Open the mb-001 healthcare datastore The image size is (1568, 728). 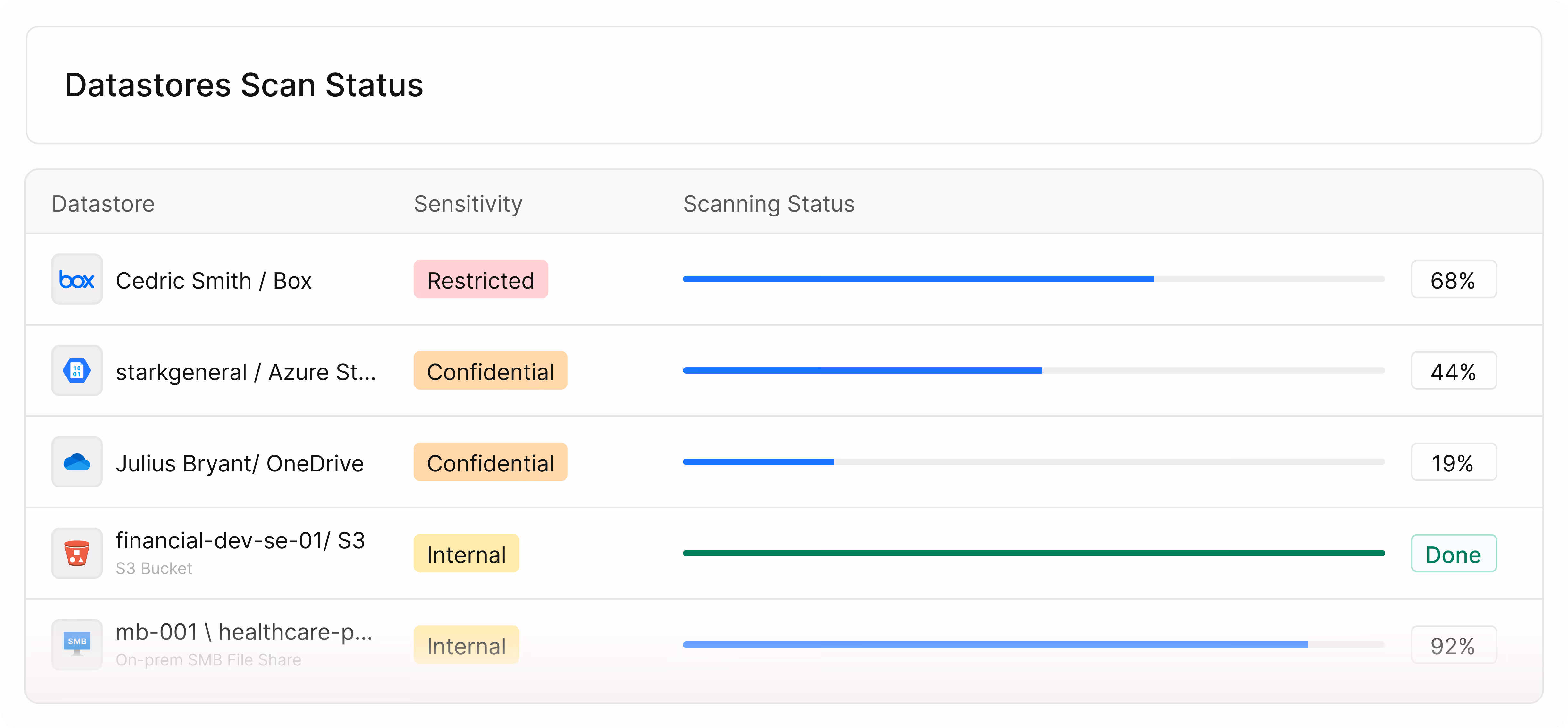point(243,632)
